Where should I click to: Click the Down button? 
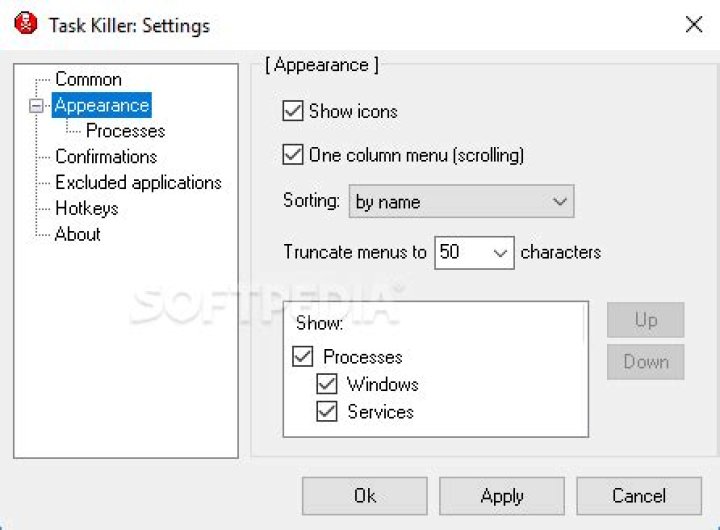646,362
